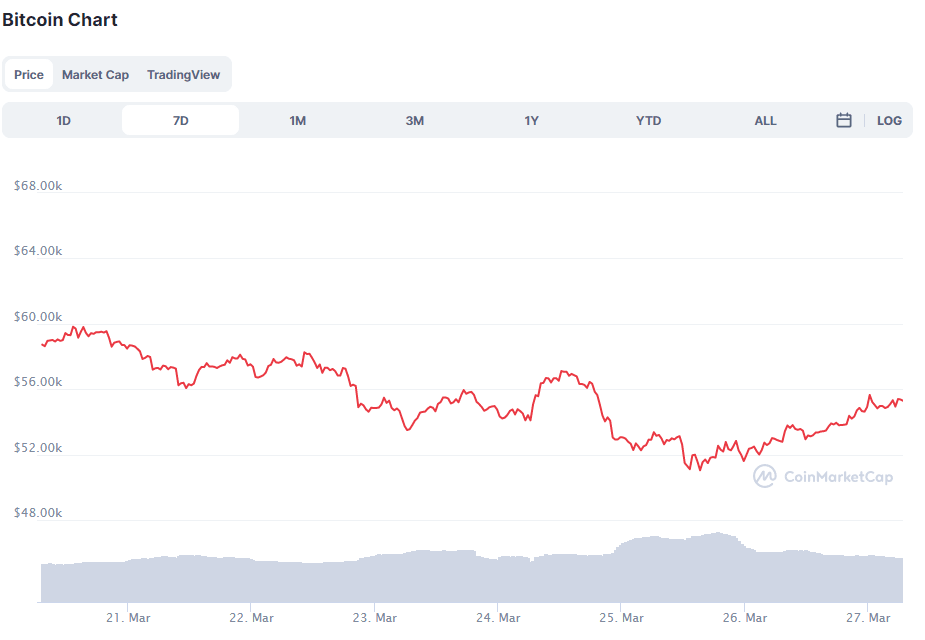View 3M price history
This screenshot has height=640, width=925.
tap(414, 120)
